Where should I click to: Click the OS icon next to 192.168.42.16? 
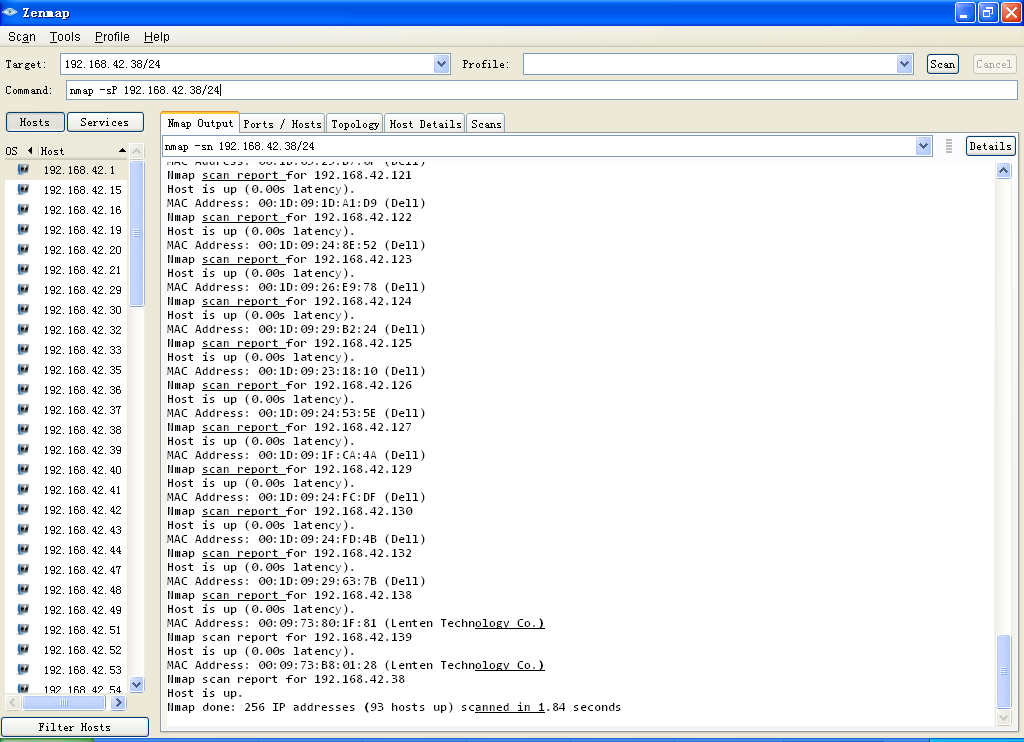point(23,210)
